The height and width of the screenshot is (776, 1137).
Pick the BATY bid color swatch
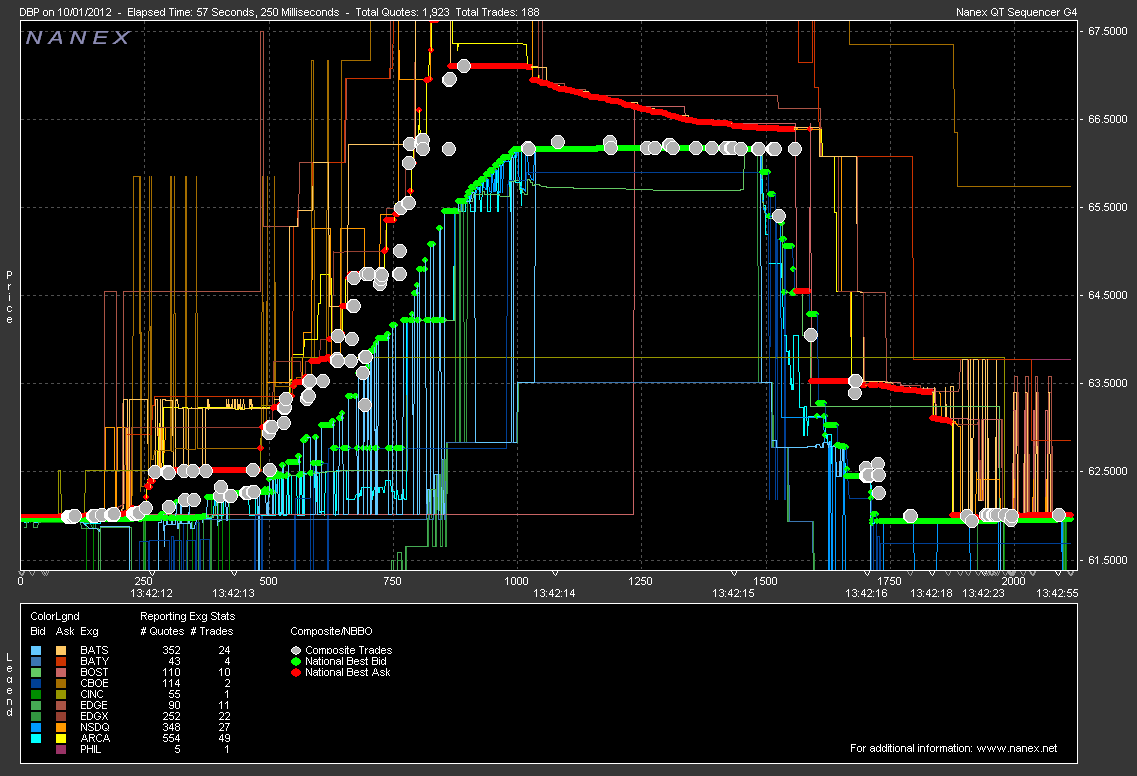coord(36,661)
